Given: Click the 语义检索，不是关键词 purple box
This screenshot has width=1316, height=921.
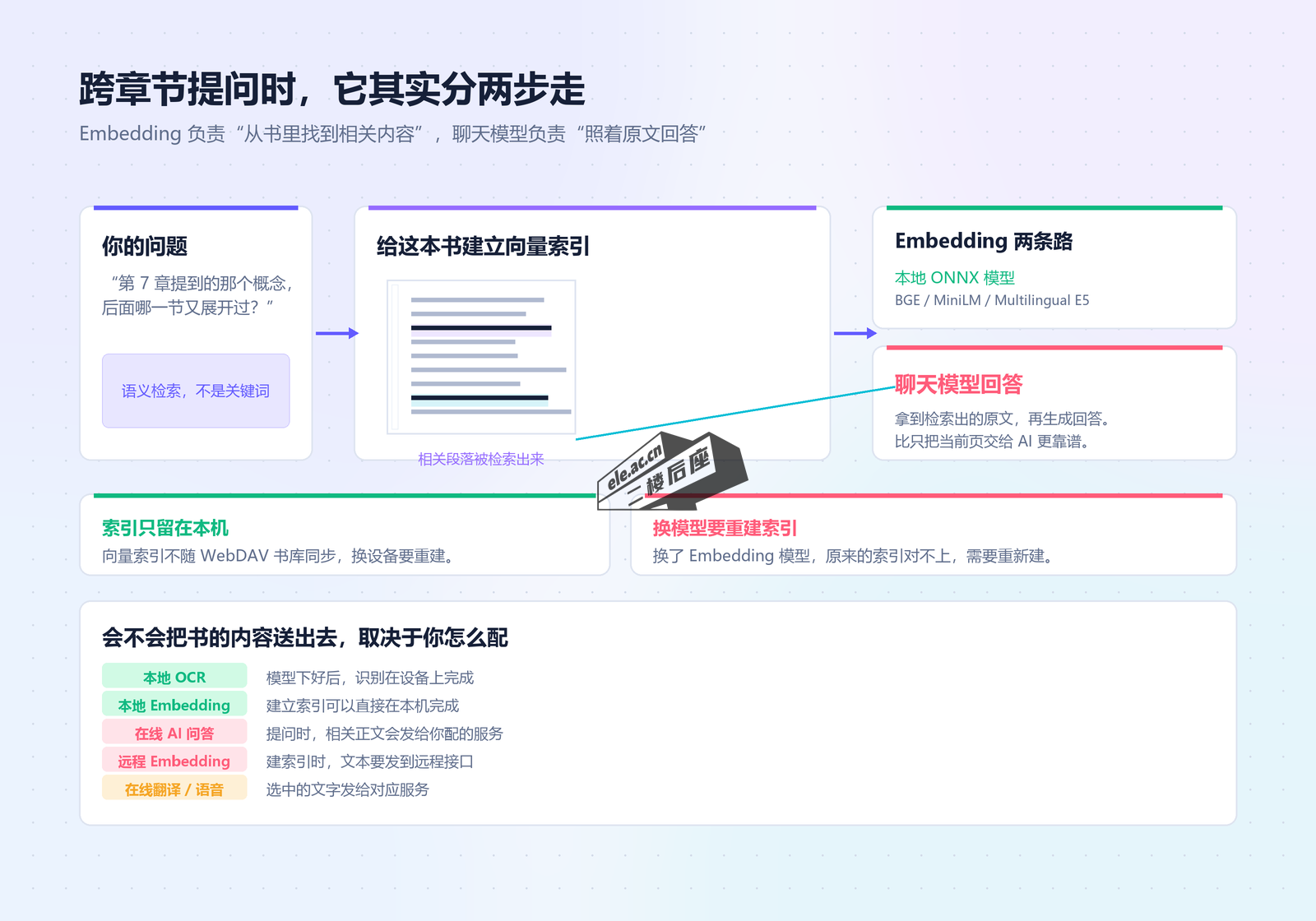Looking at the screenshot, I should [196, 391].
